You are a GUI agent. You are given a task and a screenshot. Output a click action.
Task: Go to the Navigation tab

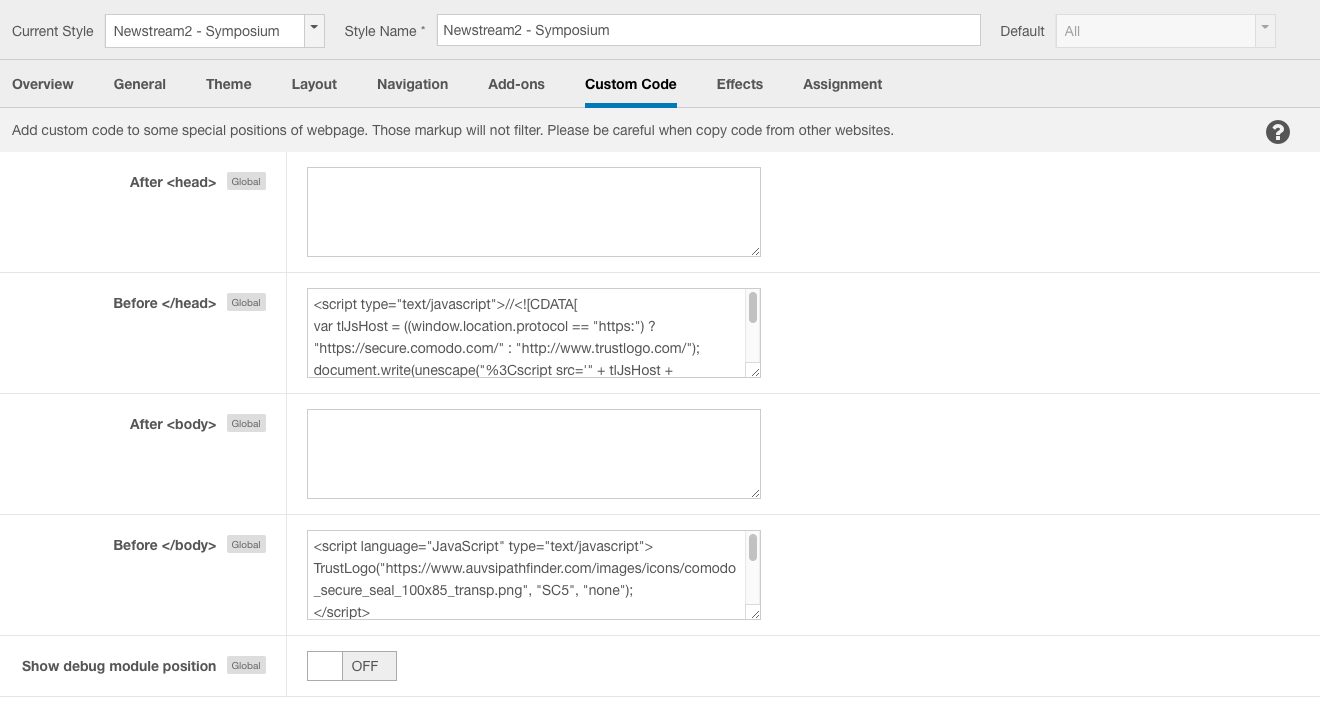[413, 84]
